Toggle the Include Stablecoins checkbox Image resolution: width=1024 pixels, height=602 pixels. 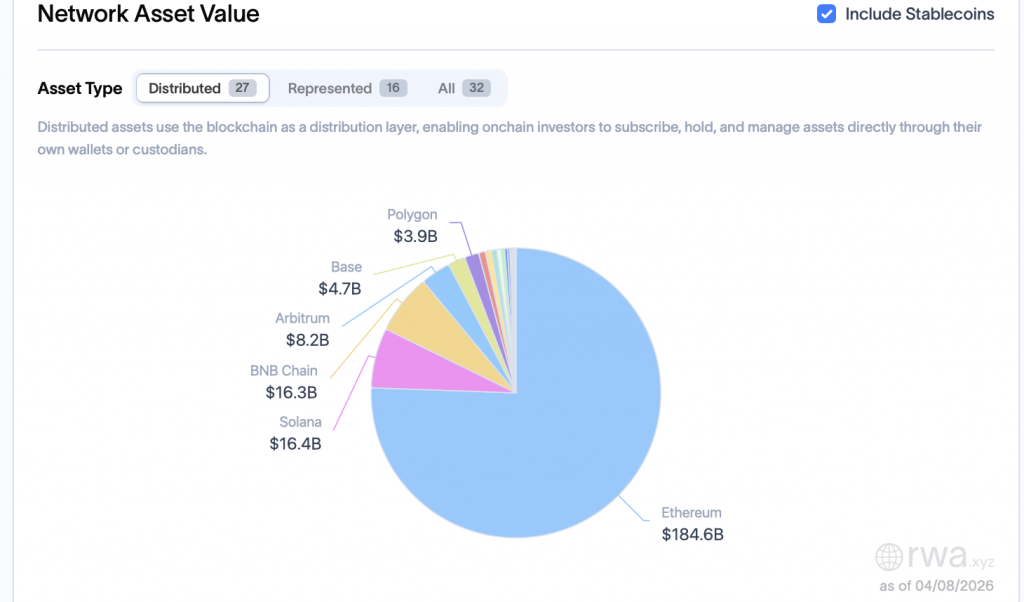826,14
